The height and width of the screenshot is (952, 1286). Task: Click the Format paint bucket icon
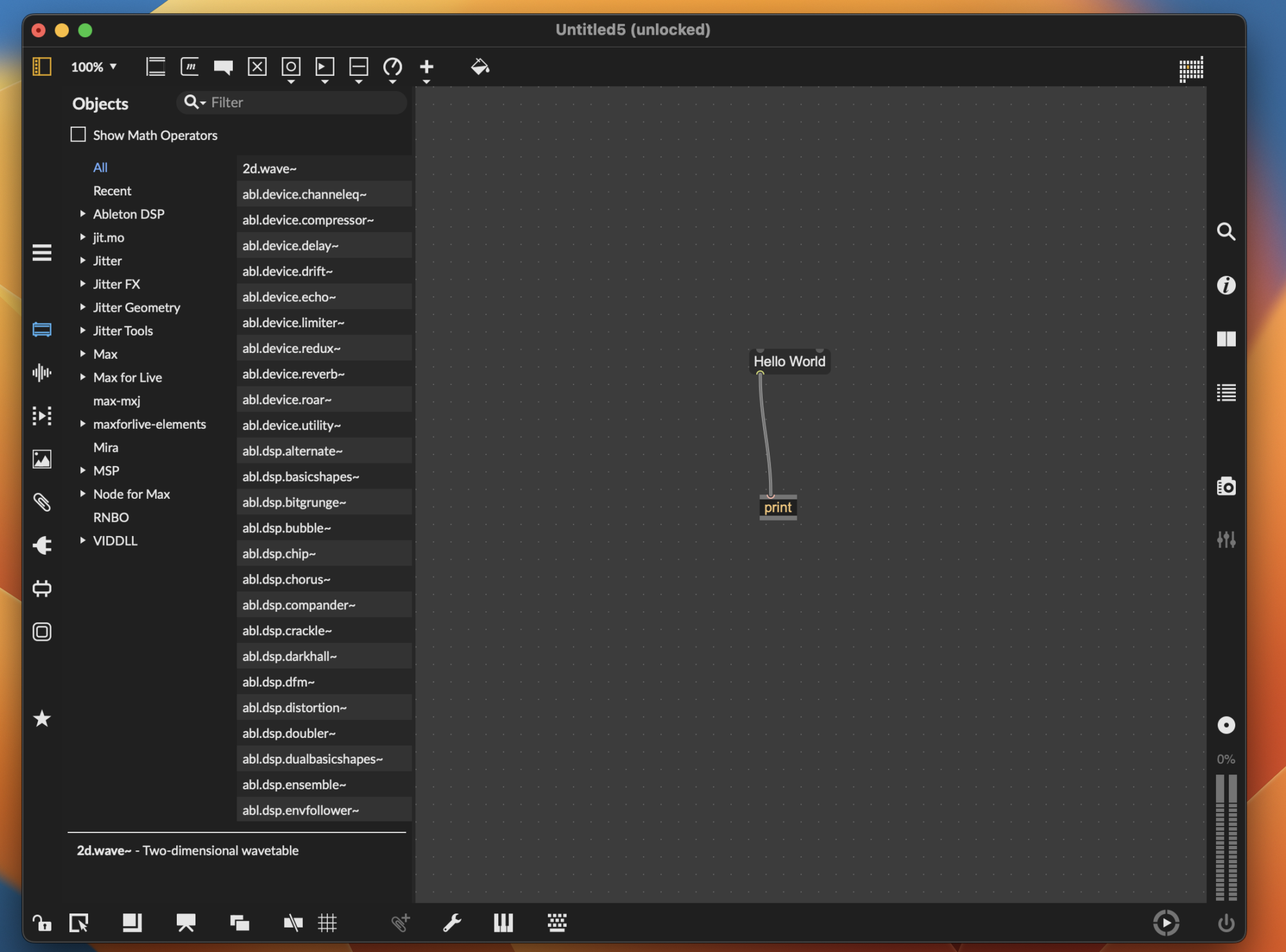click(480, 67)
